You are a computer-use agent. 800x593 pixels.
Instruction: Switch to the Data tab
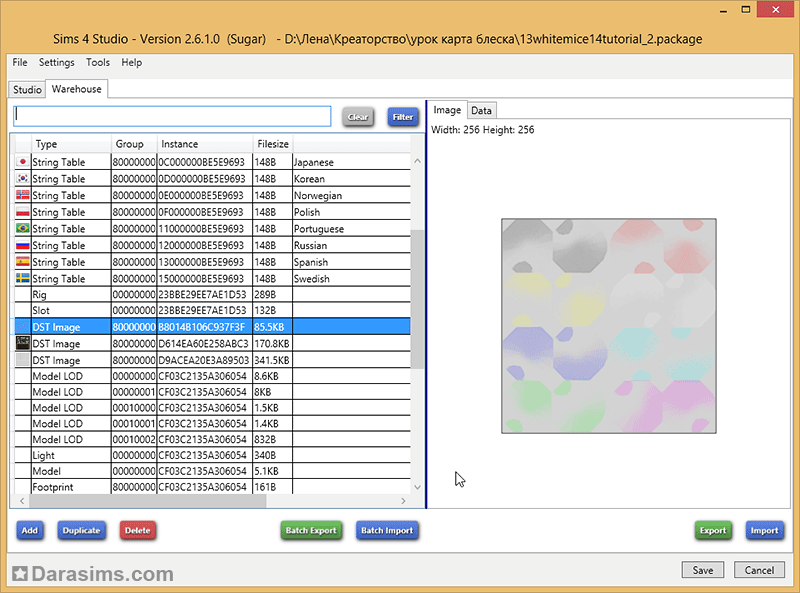pos(481,110)
